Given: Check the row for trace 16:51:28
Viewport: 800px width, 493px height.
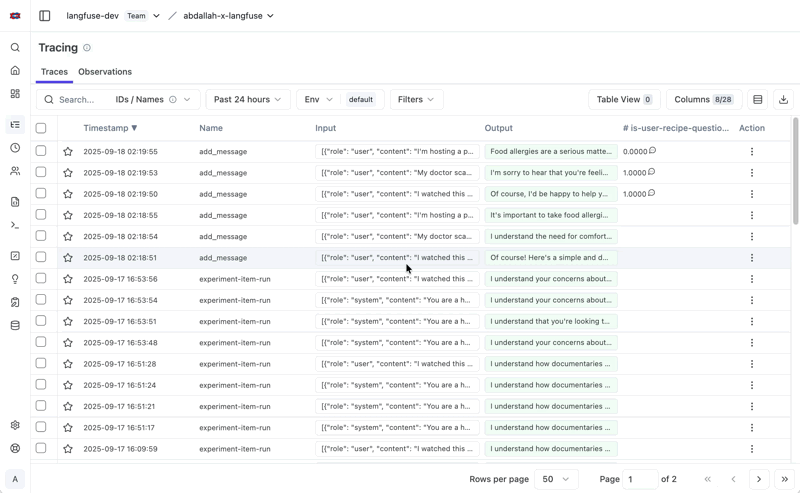Looking at the screenshot, I should (41, 363).
